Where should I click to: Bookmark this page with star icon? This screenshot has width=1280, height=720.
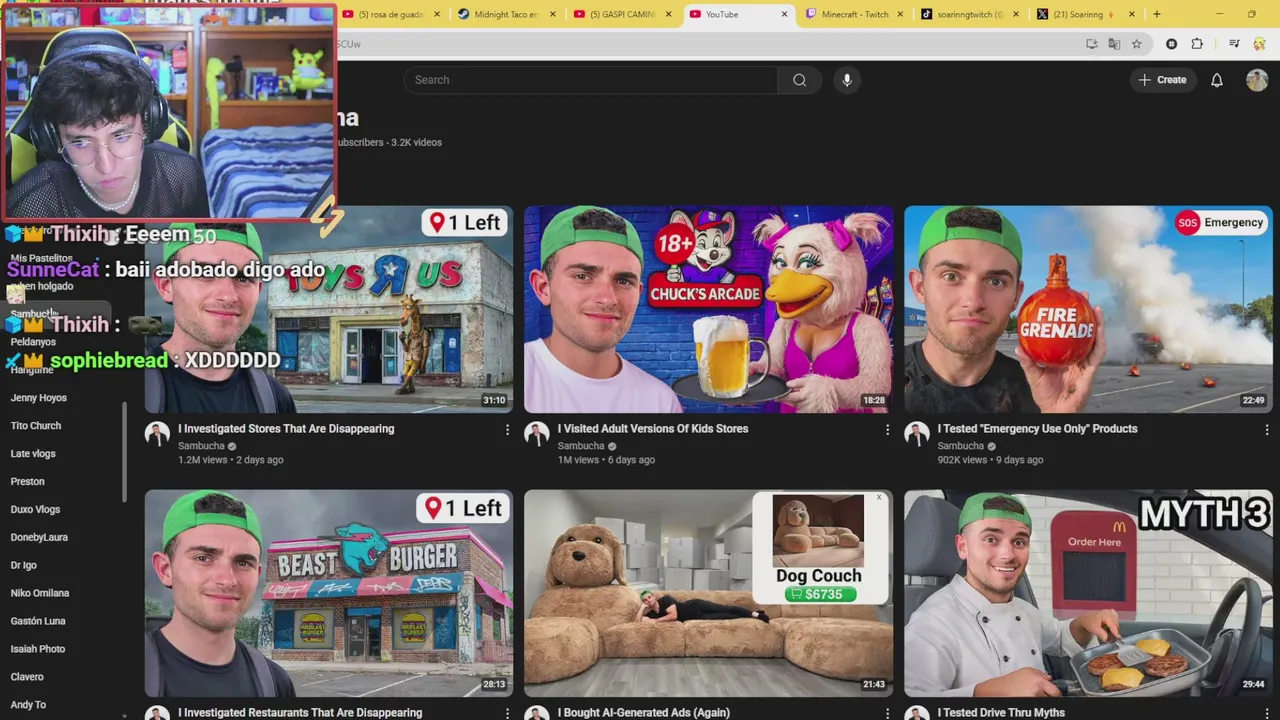(x=1137, y=44)
